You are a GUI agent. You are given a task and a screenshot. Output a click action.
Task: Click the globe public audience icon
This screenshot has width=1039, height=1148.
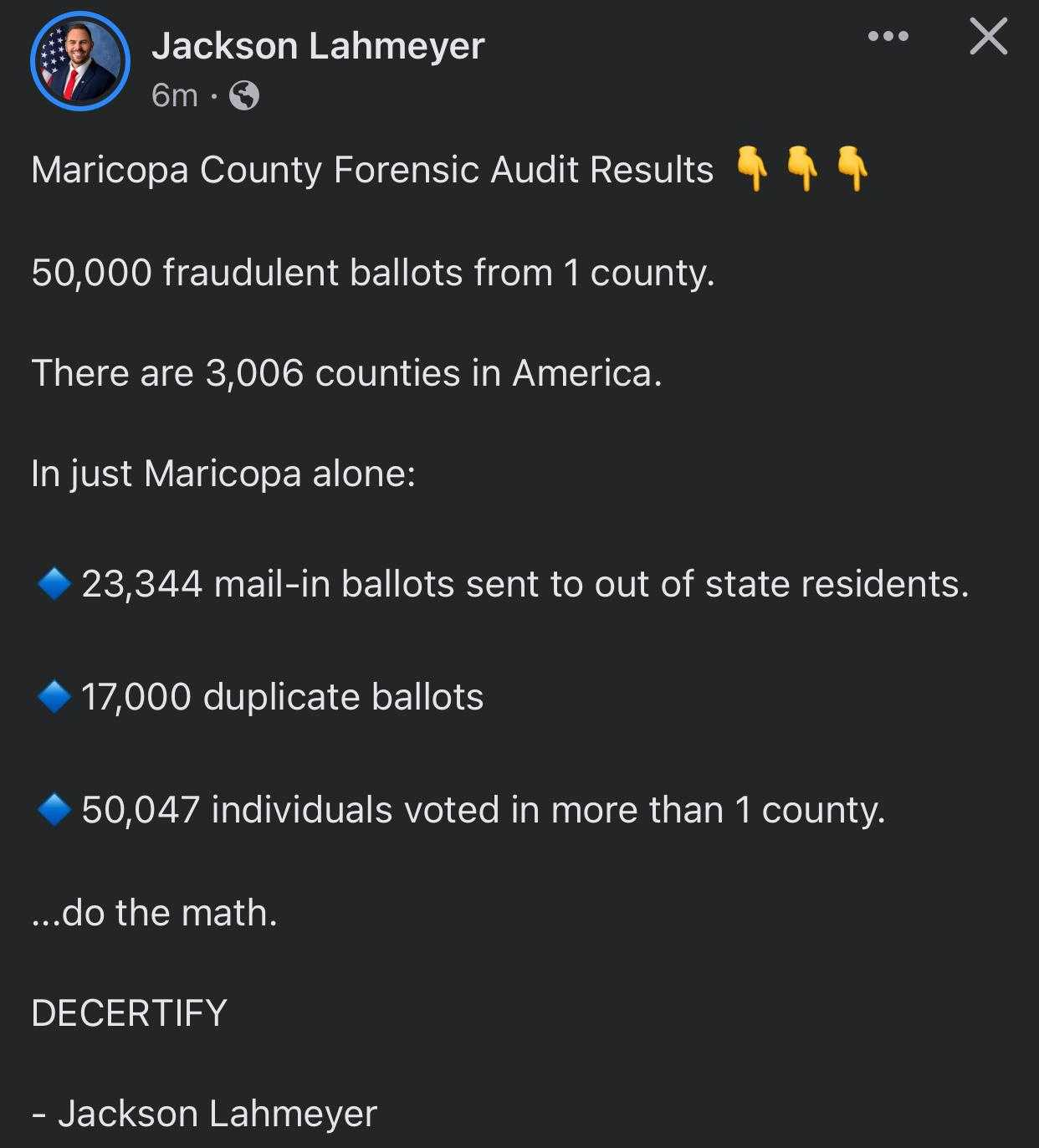click(243, 96)
